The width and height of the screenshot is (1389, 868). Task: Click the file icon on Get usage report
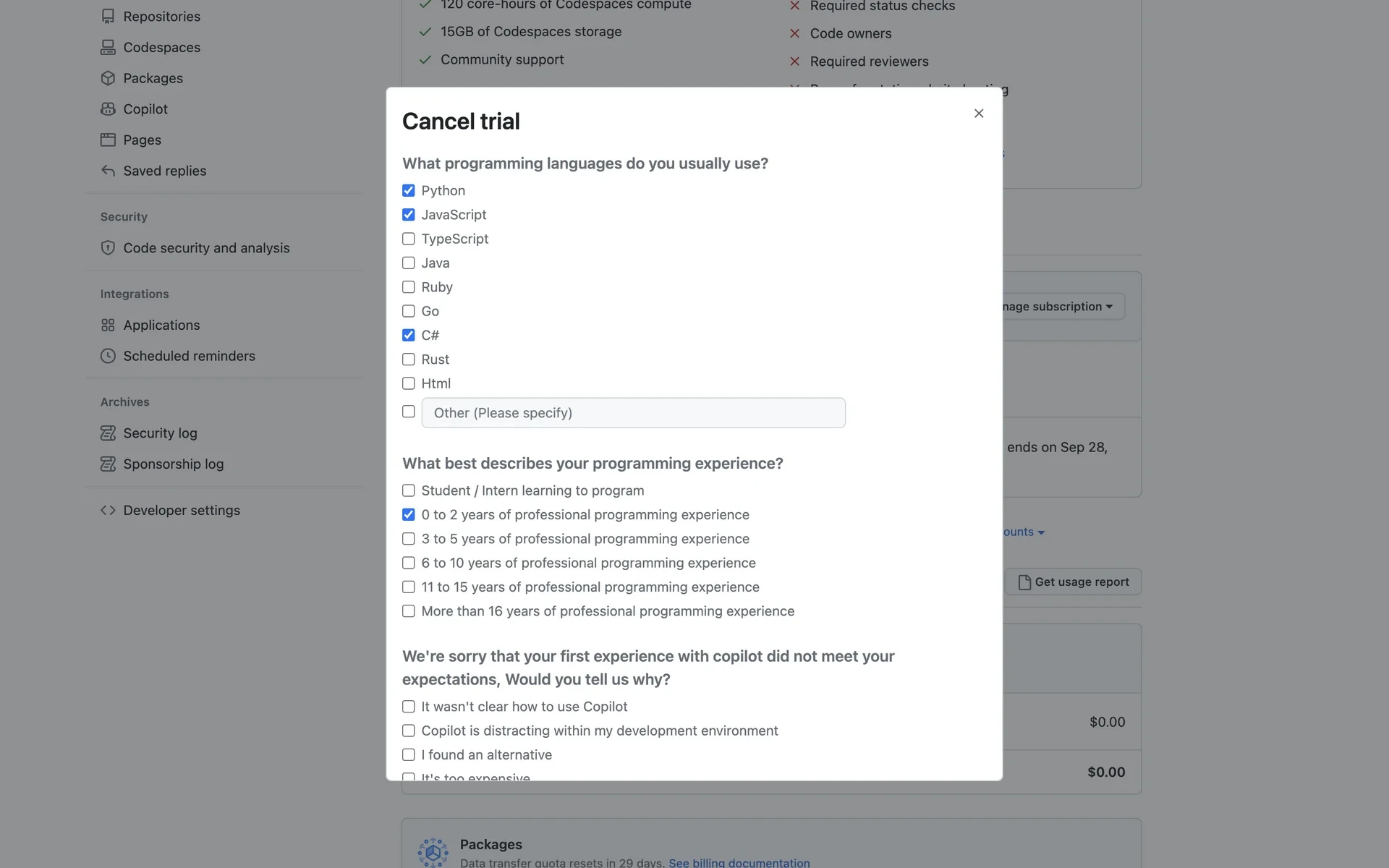1024,582
